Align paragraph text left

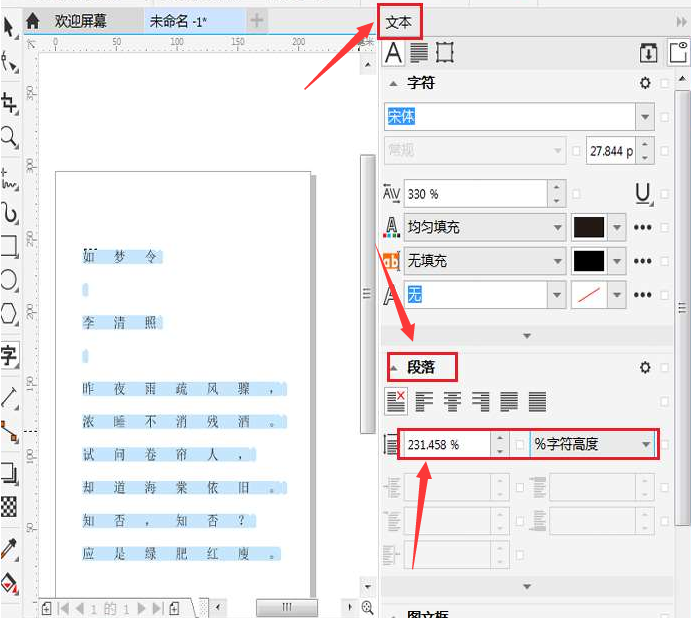pyautogui.click(x=424, y=402)
